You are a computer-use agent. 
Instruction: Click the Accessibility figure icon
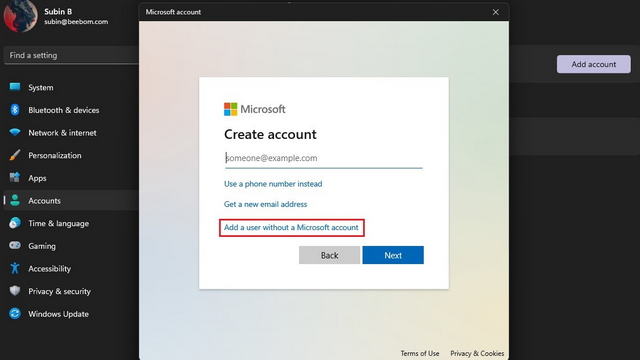pos(15,268)
